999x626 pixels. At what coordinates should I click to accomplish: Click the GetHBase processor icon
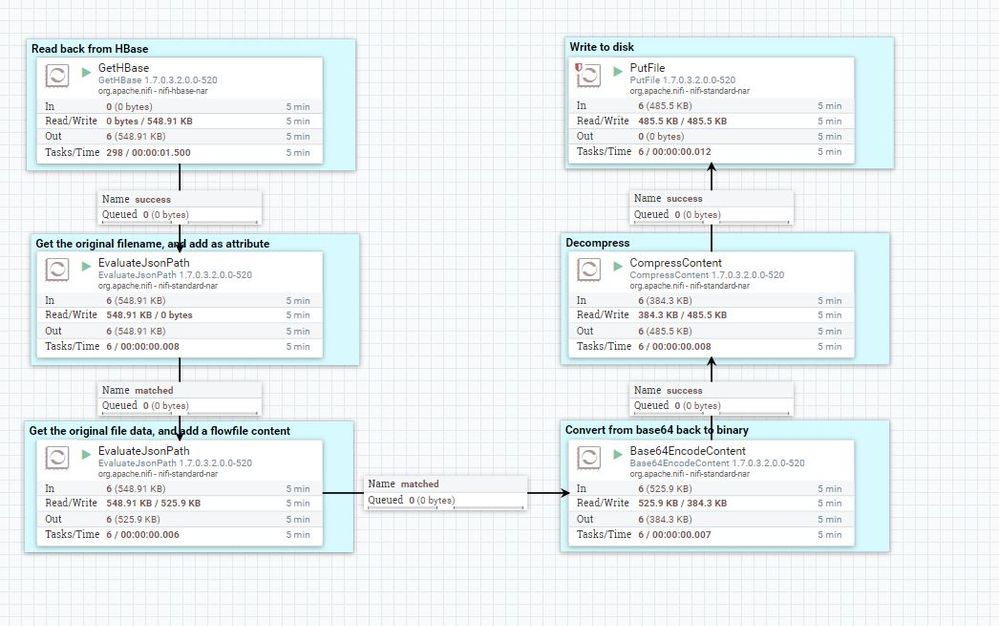[x=57, y=75]
